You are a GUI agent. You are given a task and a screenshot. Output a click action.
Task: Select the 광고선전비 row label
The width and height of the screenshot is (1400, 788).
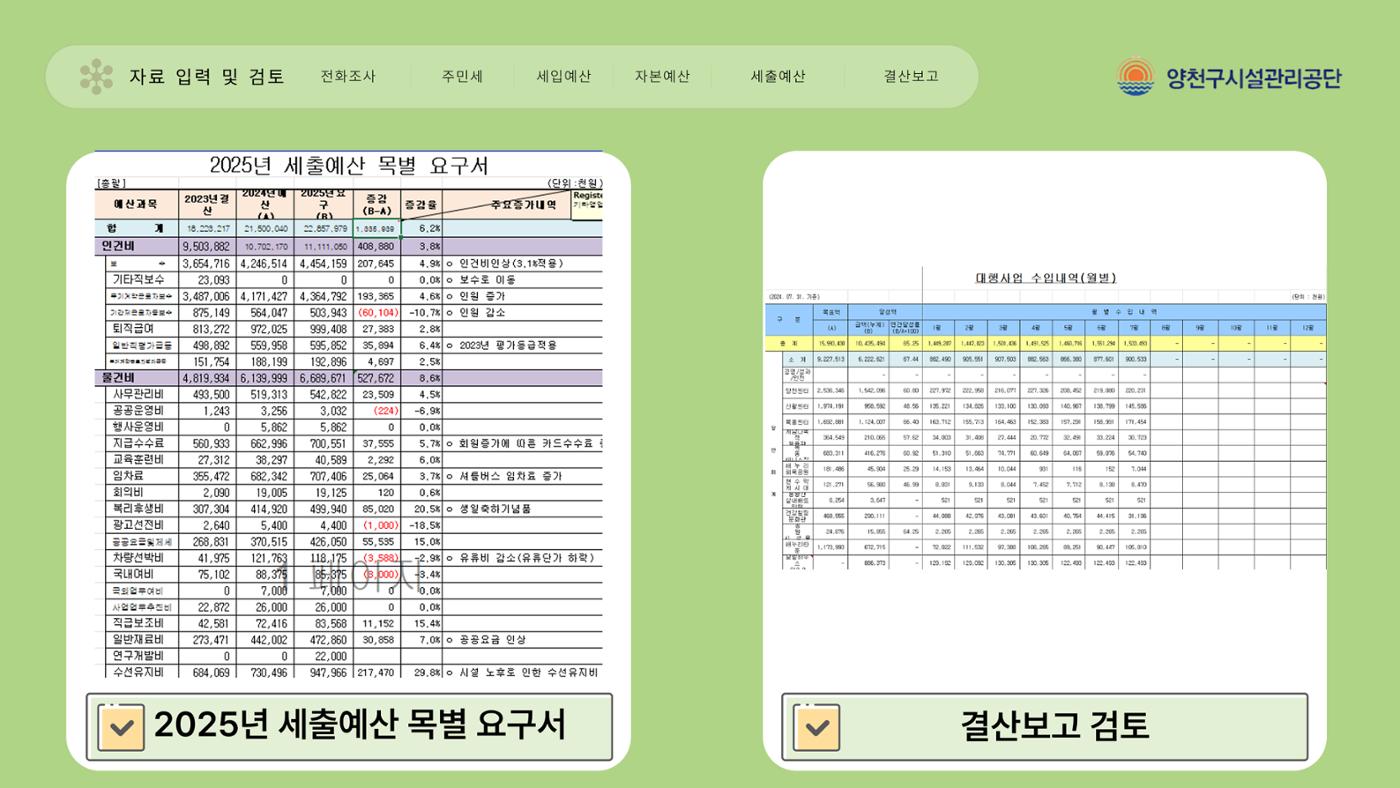[x=140, y=525]
